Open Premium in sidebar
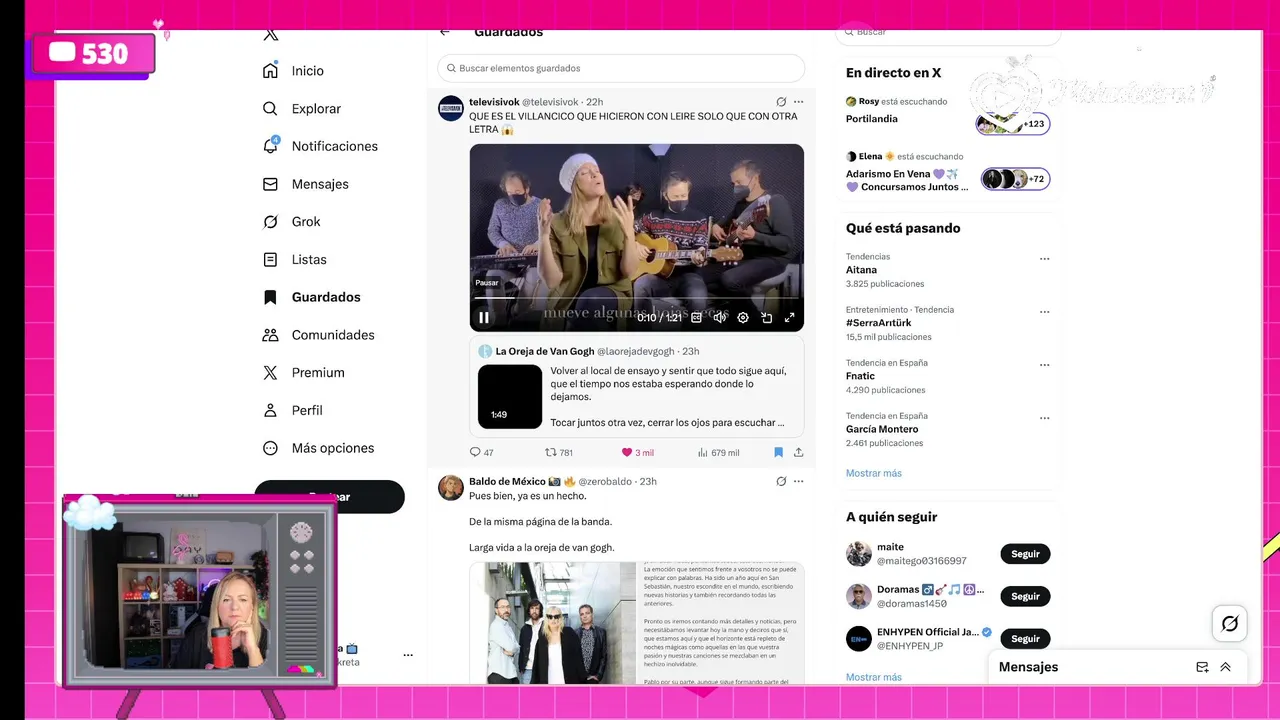Image resolution: width=1280 pixels, height=720 pixels. click(304, 373)
